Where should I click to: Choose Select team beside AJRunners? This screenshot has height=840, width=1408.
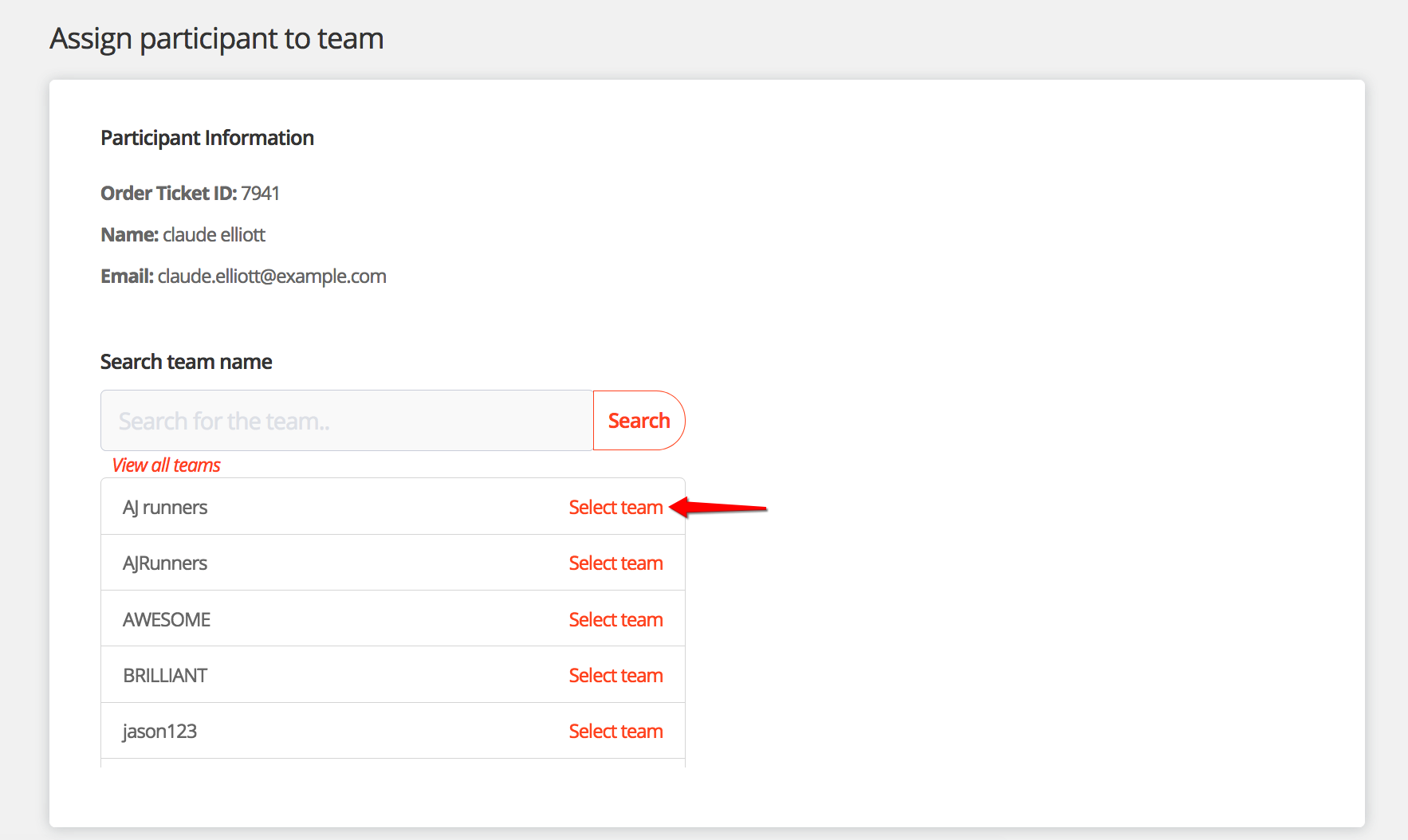(x=616, y=563)
